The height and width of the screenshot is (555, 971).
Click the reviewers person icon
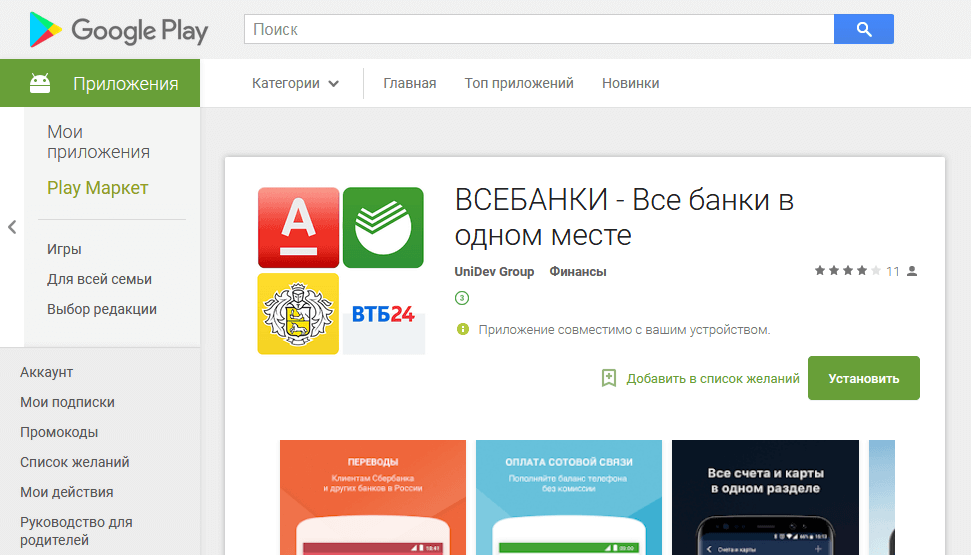click(912, 271)
